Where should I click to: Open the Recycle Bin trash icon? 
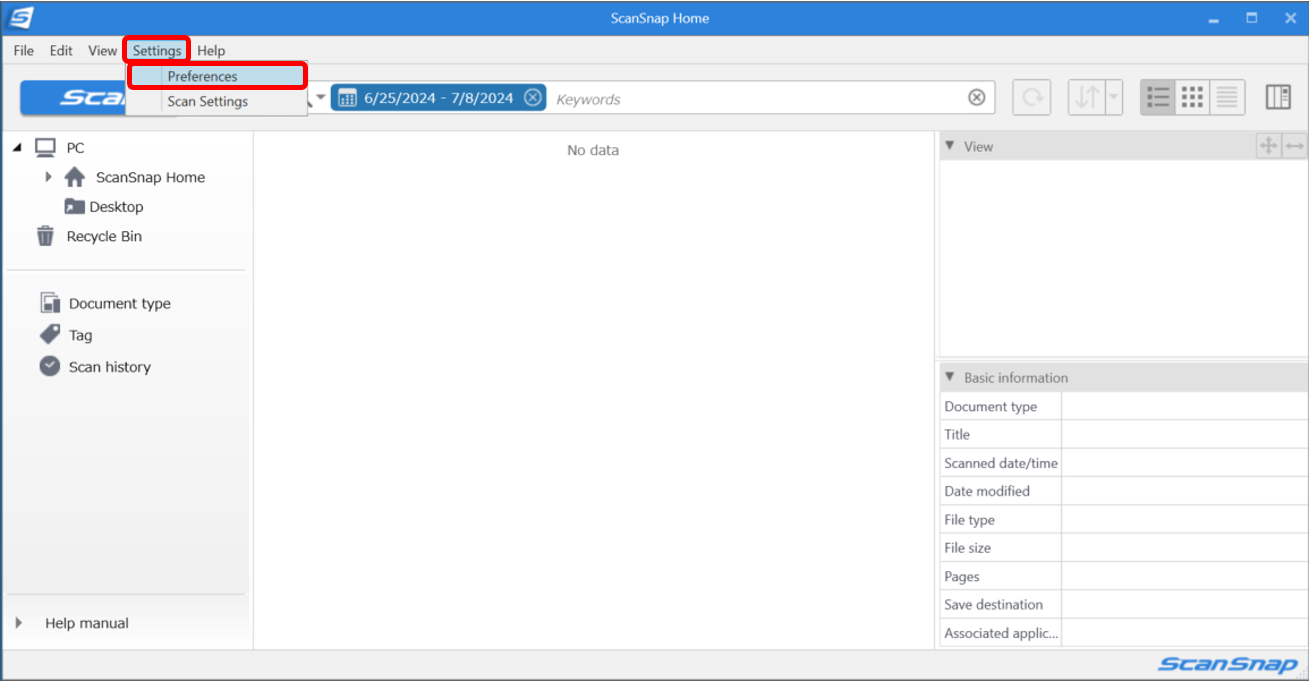pyautogui.click(x=45, y=236)
